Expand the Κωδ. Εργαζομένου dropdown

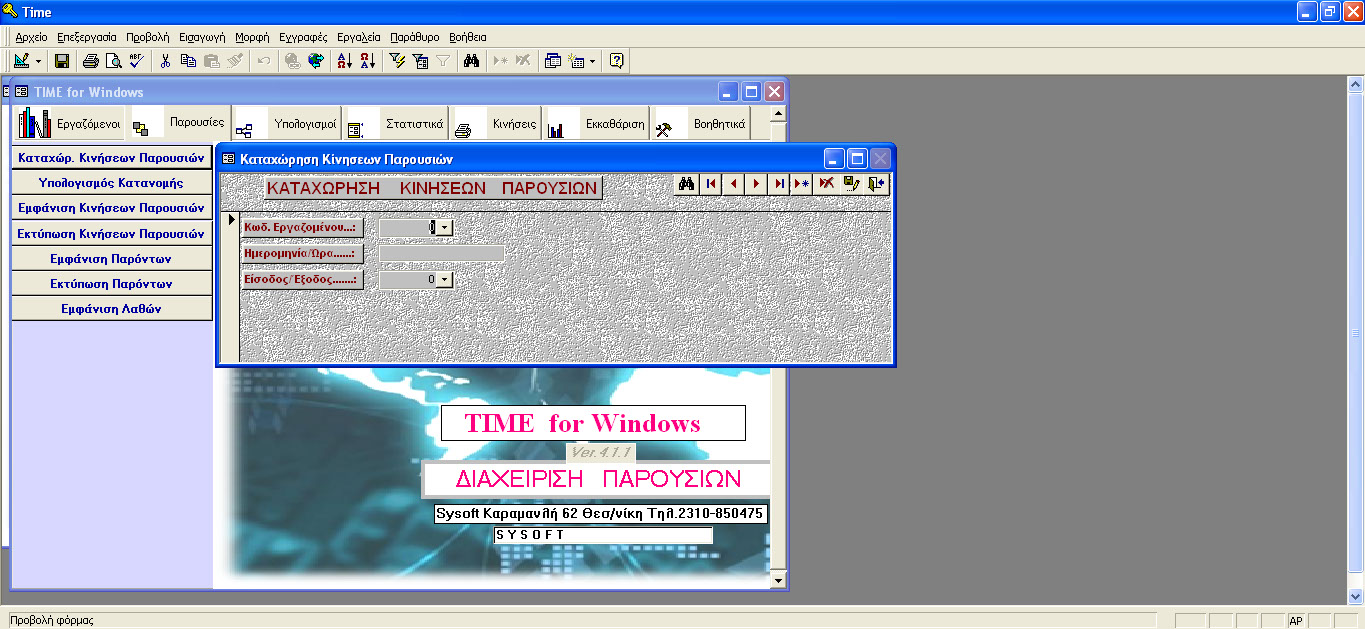(445, 228)
